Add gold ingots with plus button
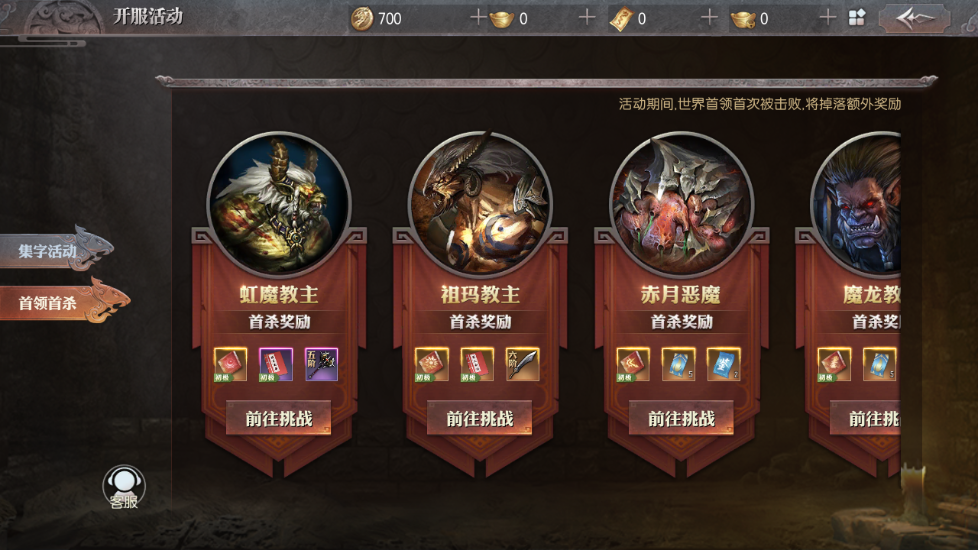Viewport: 978px width, 550px height. (586, 17)
